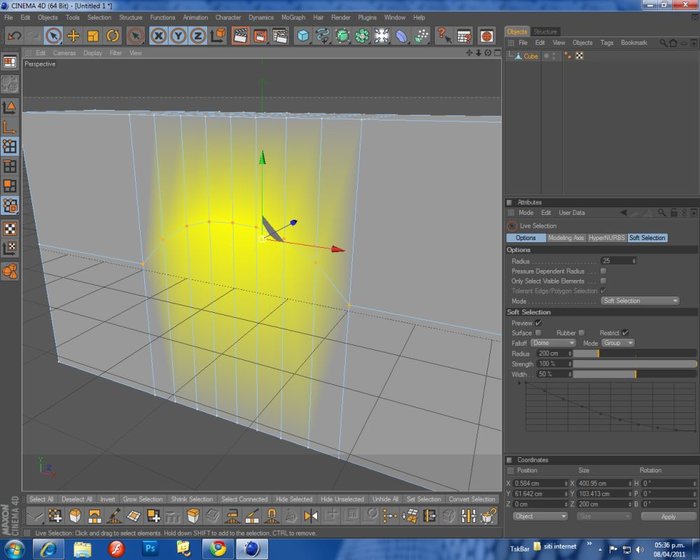Add a Cube primitive object
This screenshot has width=700, height=560.
pos(303,36)
